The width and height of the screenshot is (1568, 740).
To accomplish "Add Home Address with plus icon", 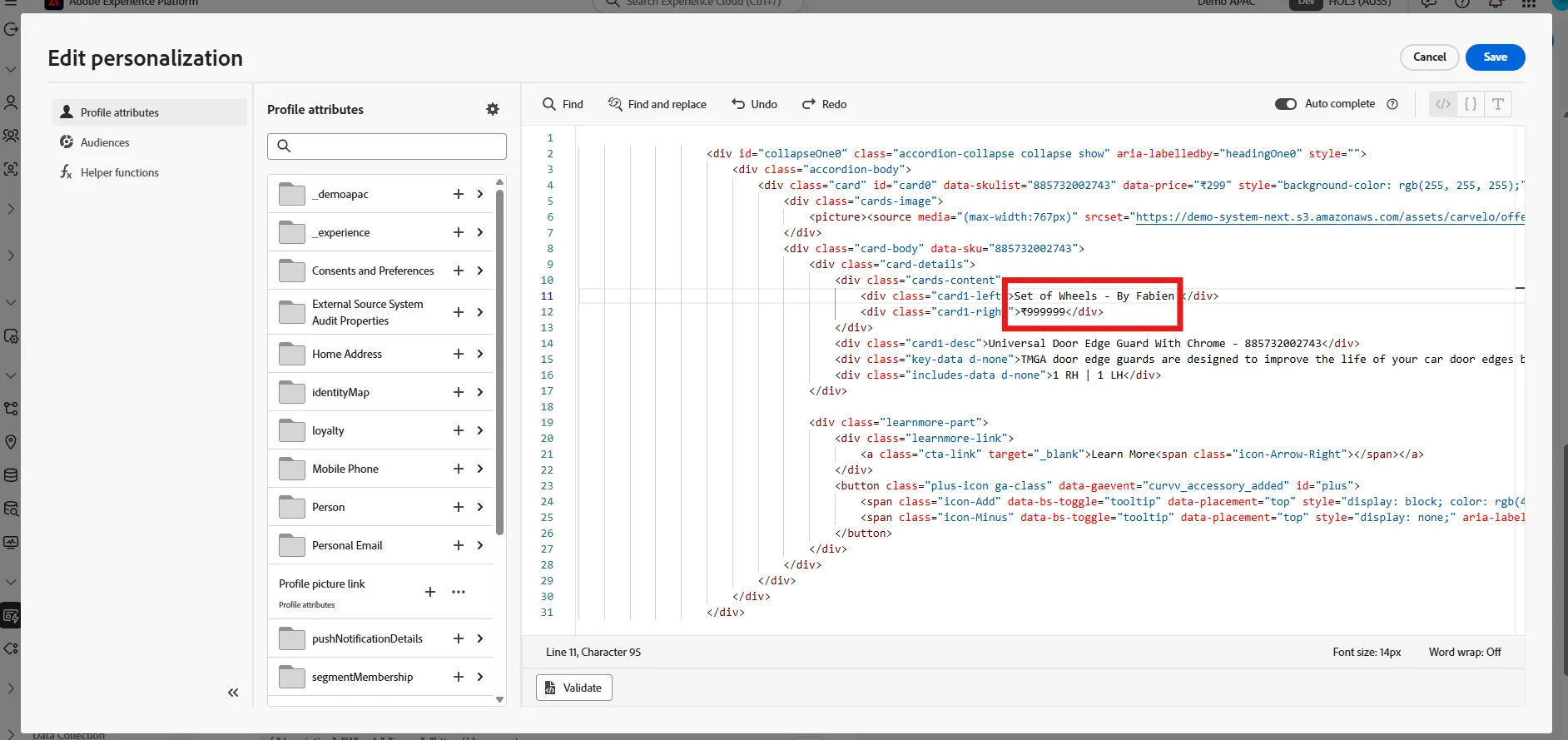I will tap(458, 354).
